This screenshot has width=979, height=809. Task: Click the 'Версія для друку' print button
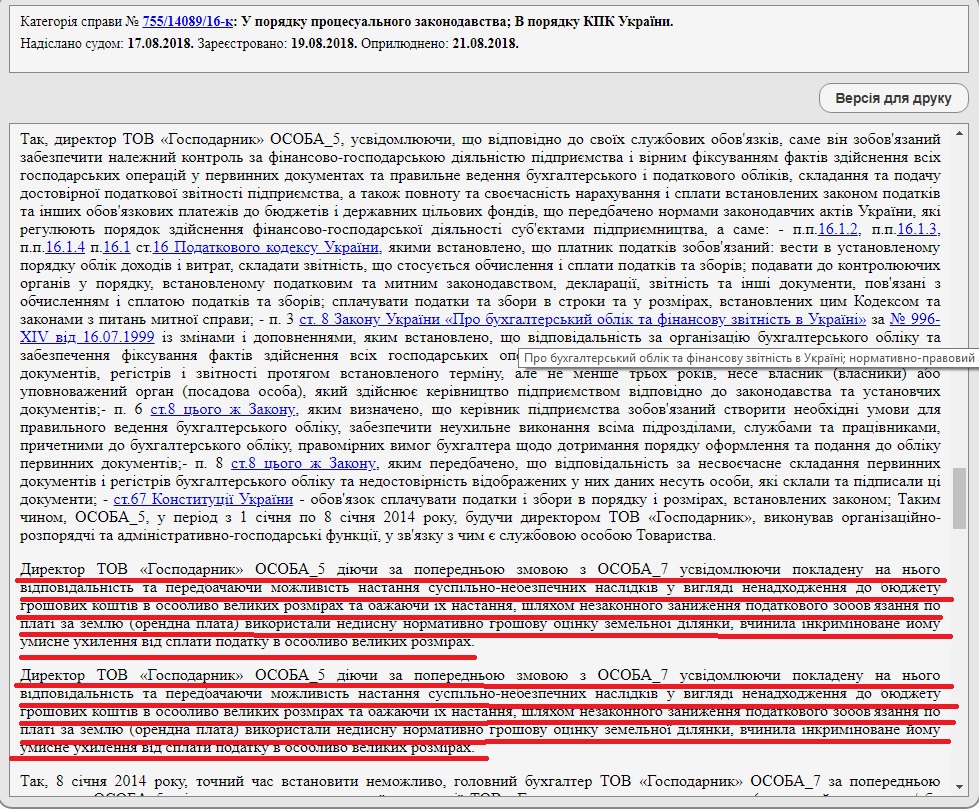(893, 99)
